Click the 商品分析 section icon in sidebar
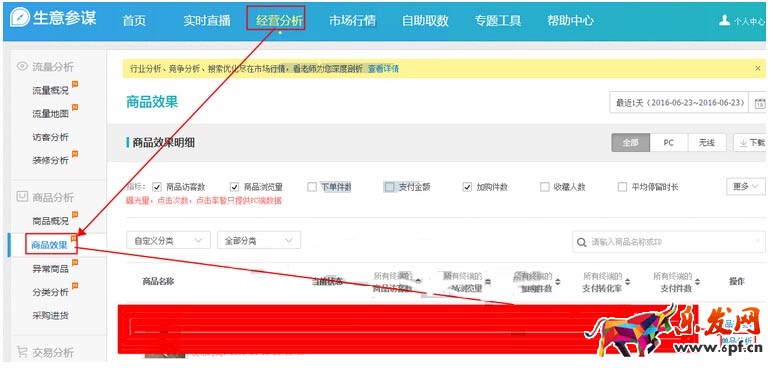Image resolution: width=773 pixels, height=368 pixels. pyautogui.click(x=22, y=197)
